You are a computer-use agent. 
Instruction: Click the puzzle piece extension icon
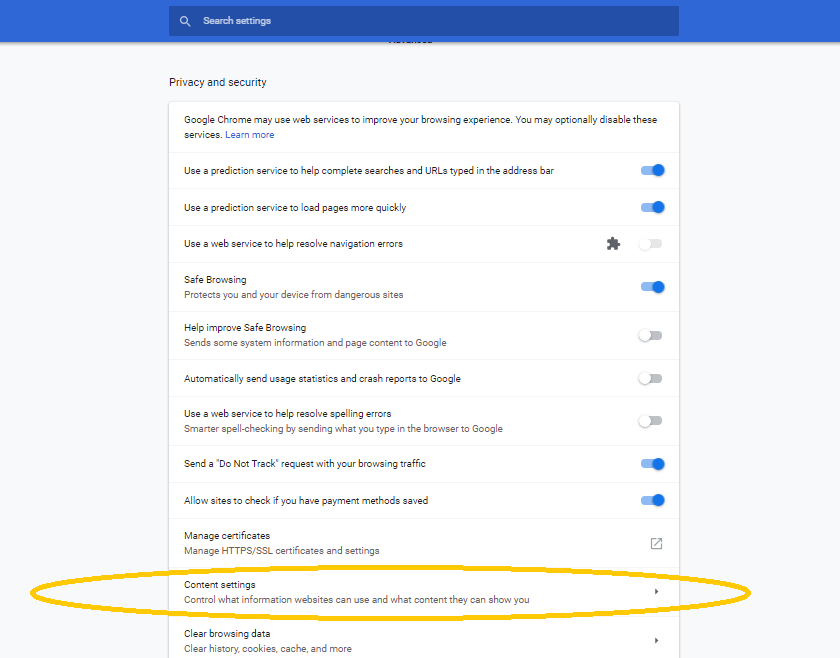coord(614,243)
